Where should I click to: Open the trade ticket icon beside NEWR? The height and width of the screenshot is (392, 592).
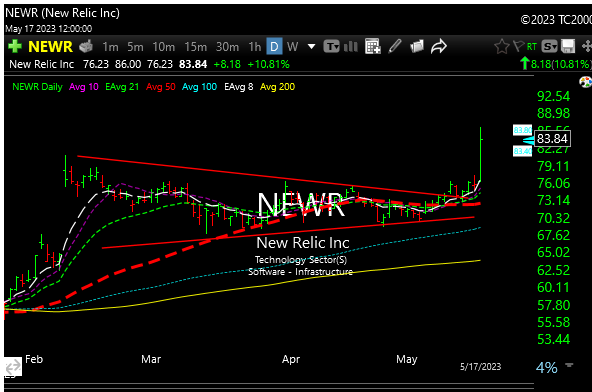click(86, 46)
